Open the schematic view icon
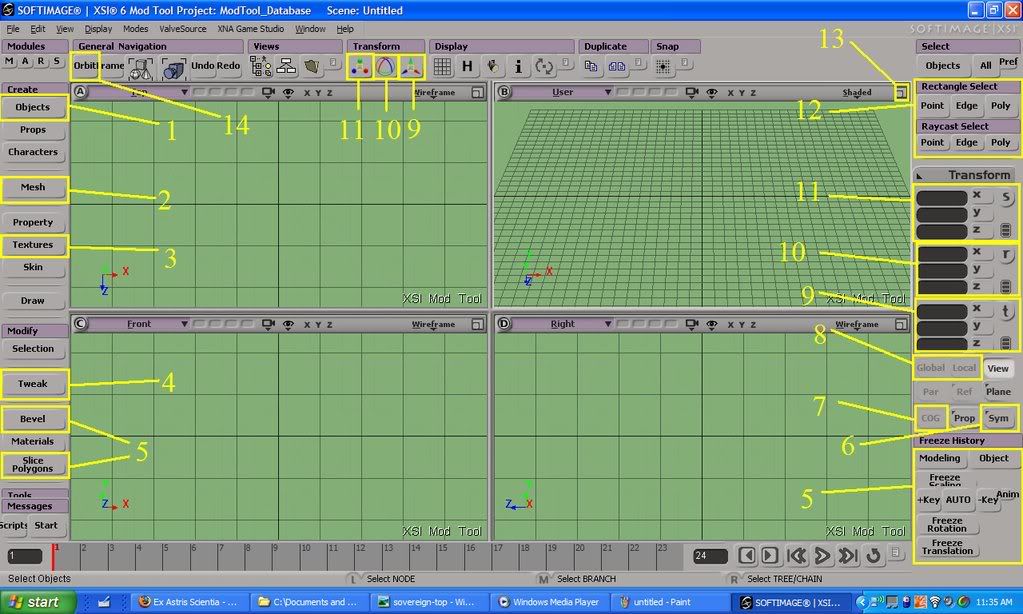1023x614 pixels. coord(286,67)
